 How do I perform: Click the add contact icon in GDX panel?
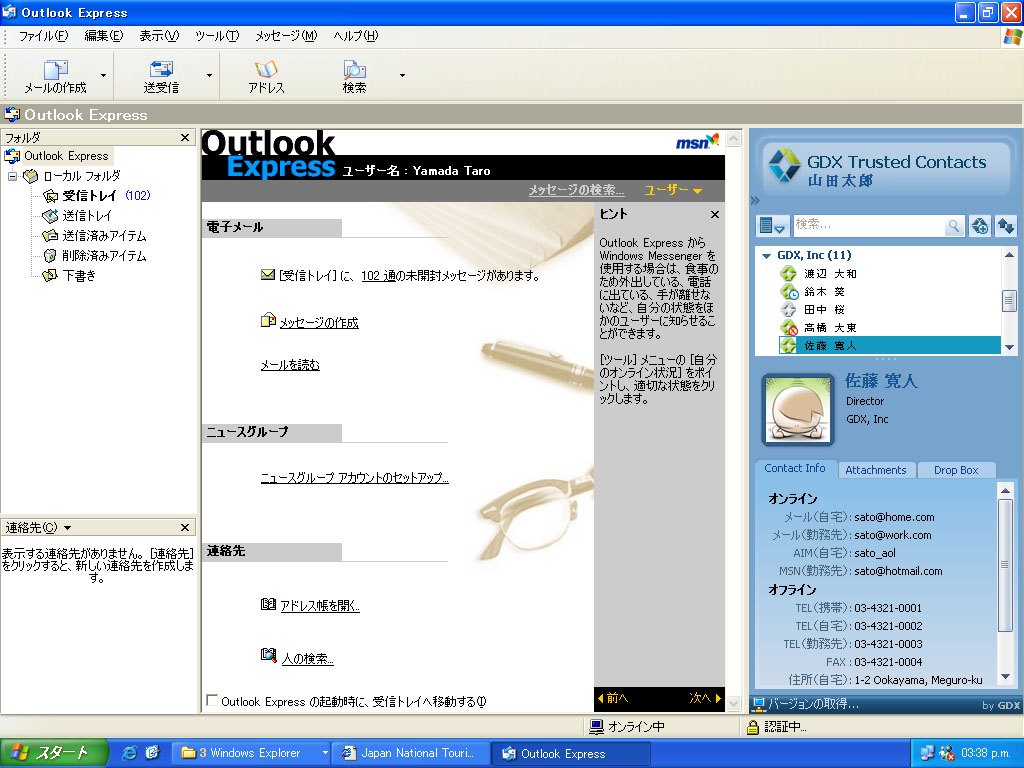[x=980, y=226]
